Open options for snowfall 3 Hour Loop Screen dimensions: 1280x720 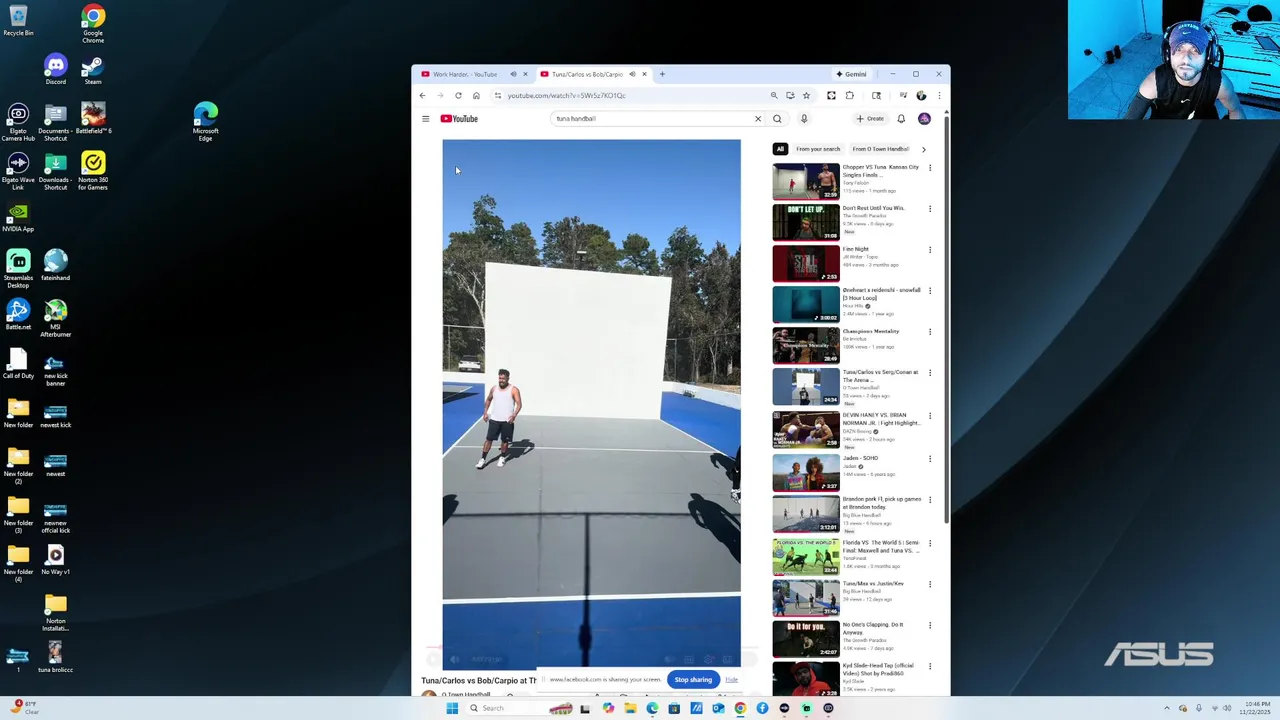click(x=930, y=291)
